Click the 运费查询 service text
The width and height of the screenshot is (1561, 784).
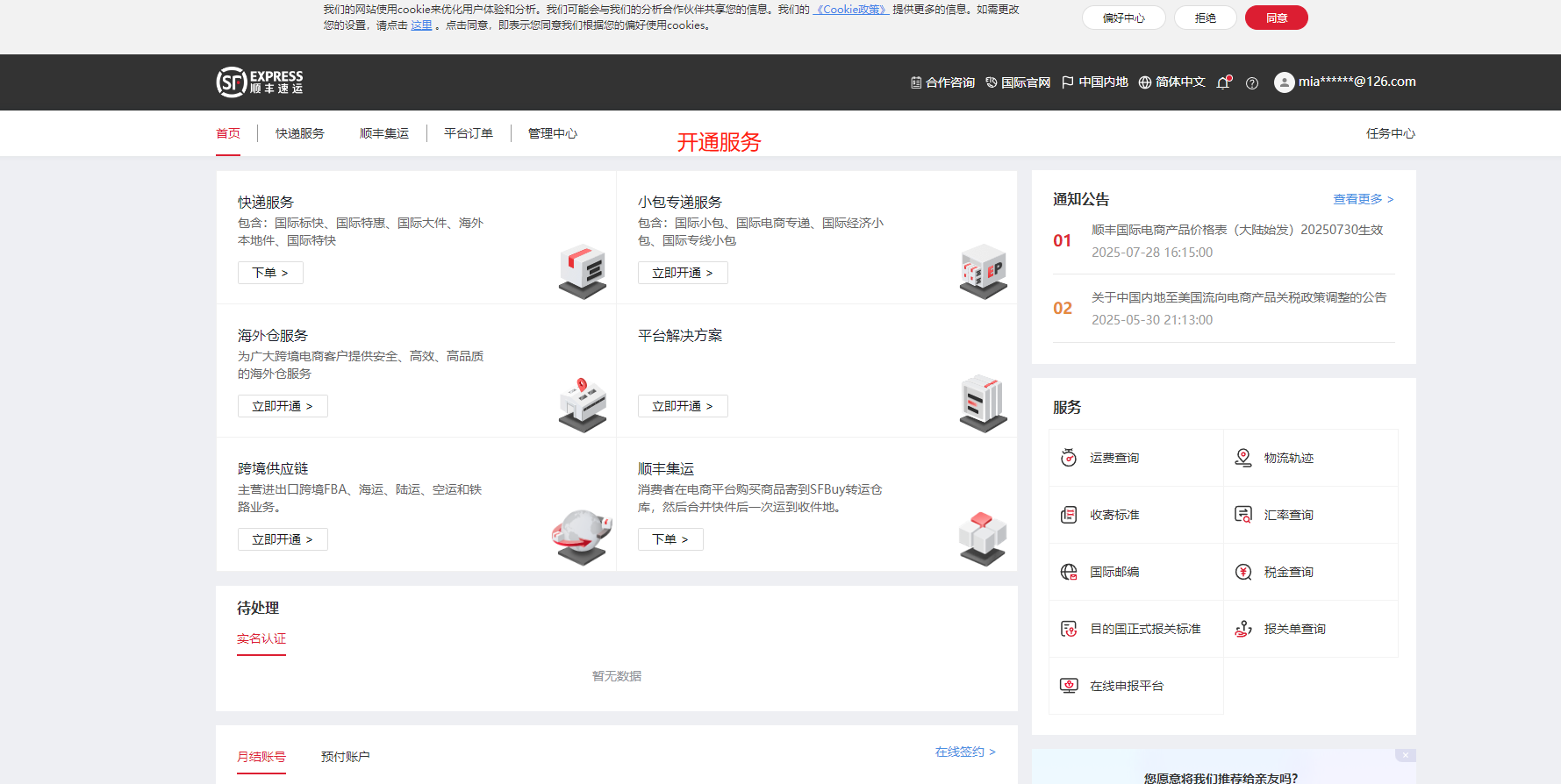point(1114,458)
